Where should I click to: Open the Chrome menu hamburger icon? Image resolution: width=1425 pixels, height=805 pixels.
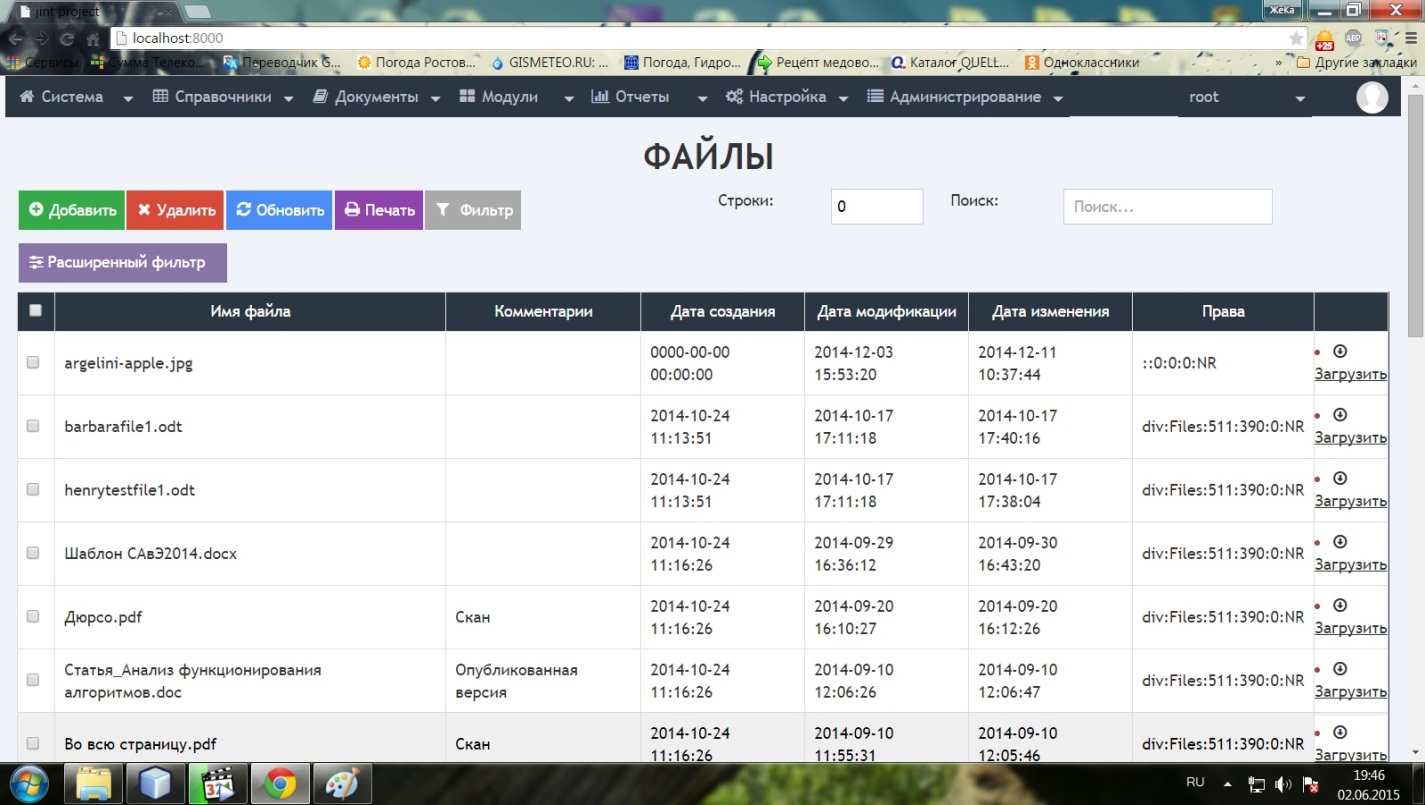tap(1411, 38)
